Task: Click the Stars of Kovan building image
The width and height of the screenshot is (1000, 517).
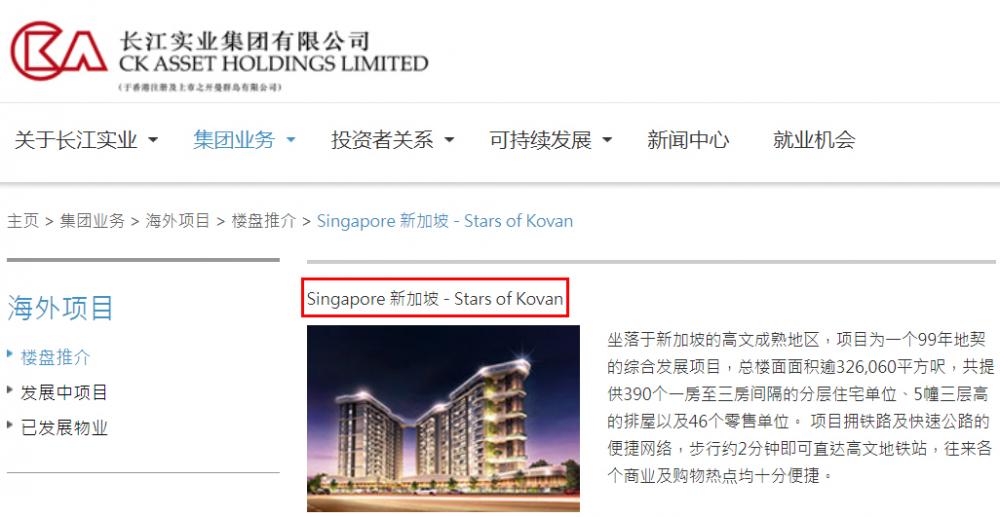Action: [x=443, y=418]
